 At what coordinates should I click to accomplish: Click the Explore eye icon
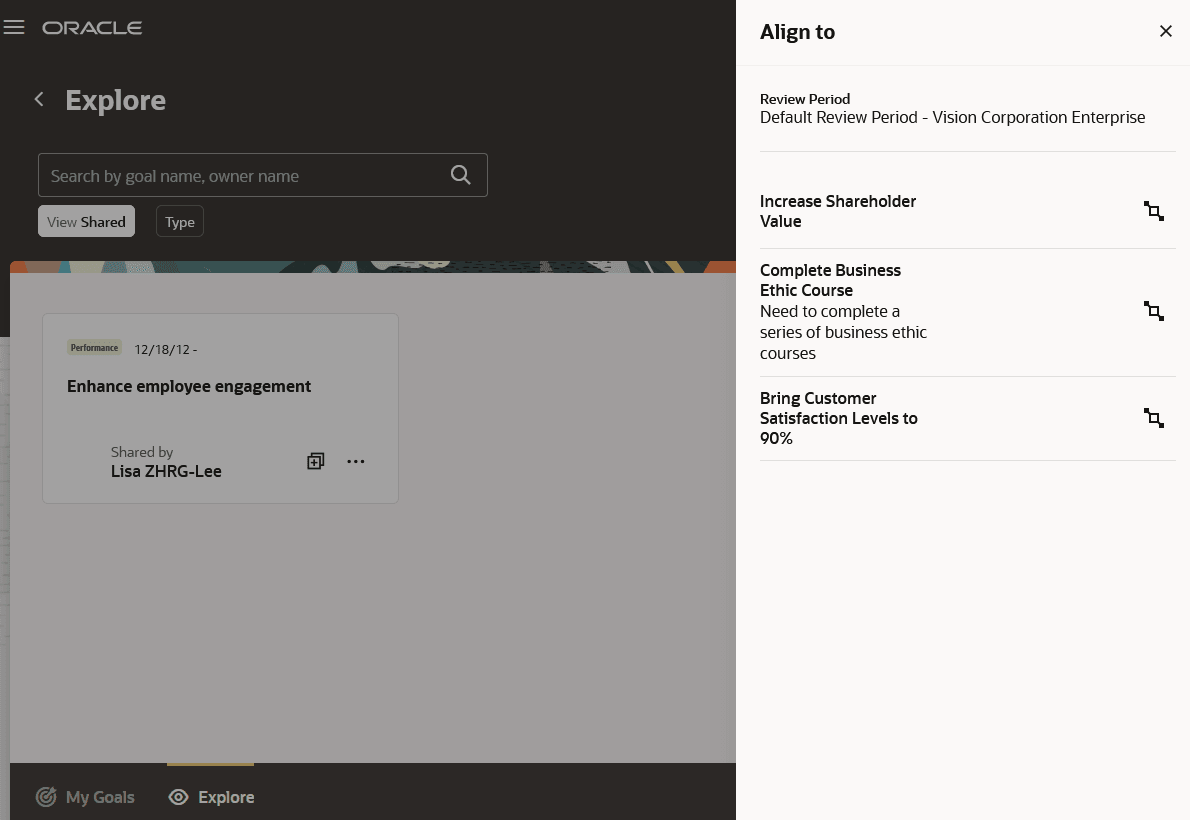178,797
